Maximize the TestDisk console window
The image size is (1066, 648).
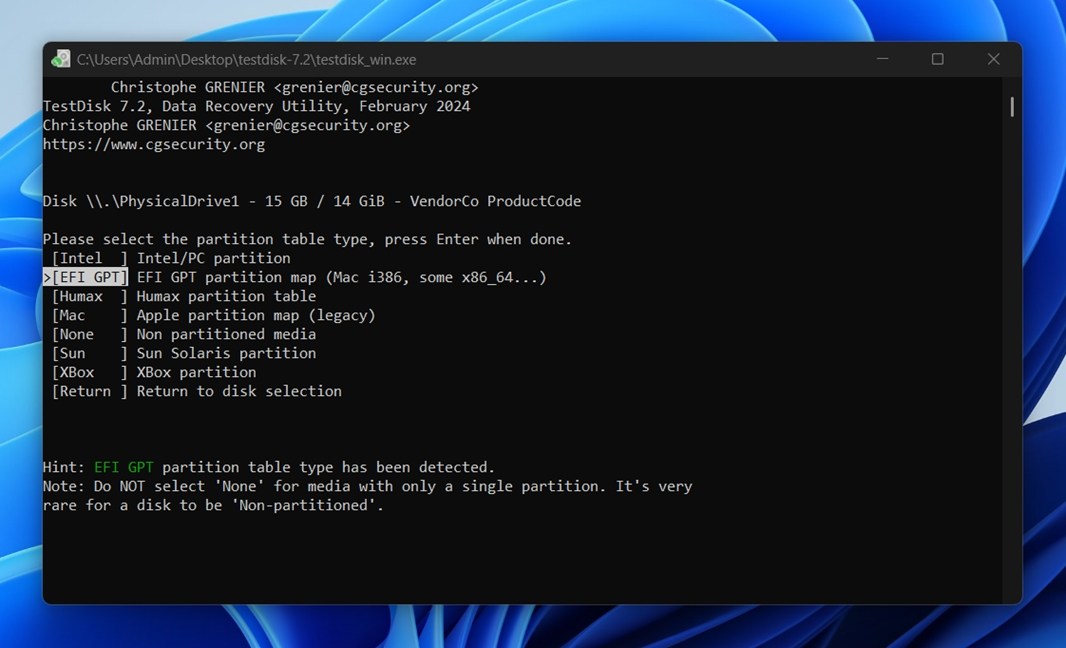tap(938, 59)
